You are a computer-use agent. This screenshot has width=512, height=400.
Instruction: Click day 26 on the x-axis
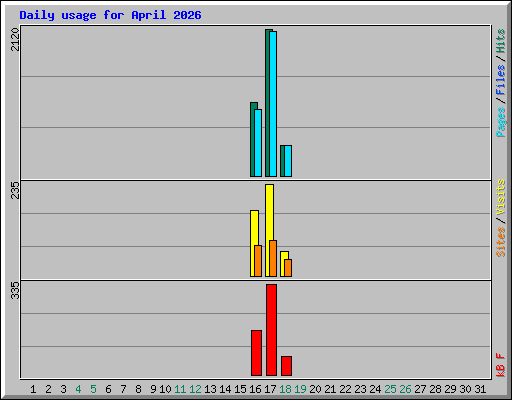point(405,389)
